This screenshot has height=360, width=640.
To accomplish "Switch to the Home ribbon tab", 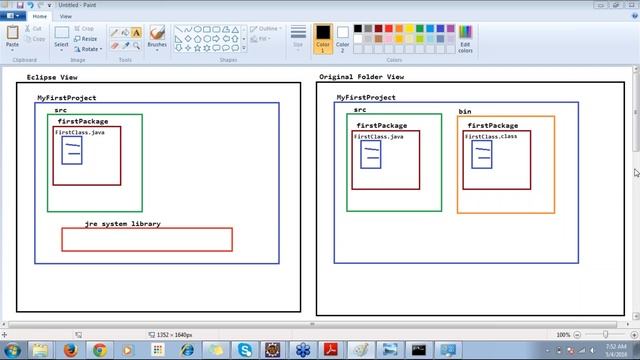I will 40,16.
